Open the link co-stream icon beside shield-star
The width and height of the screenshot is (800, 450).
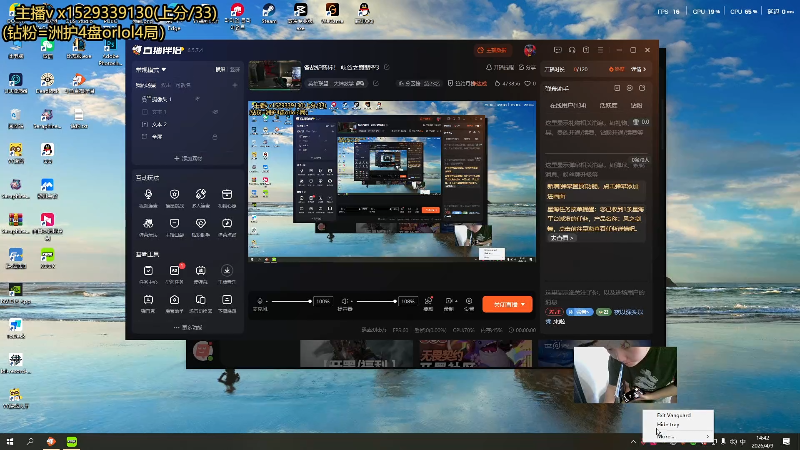(201, 194)
